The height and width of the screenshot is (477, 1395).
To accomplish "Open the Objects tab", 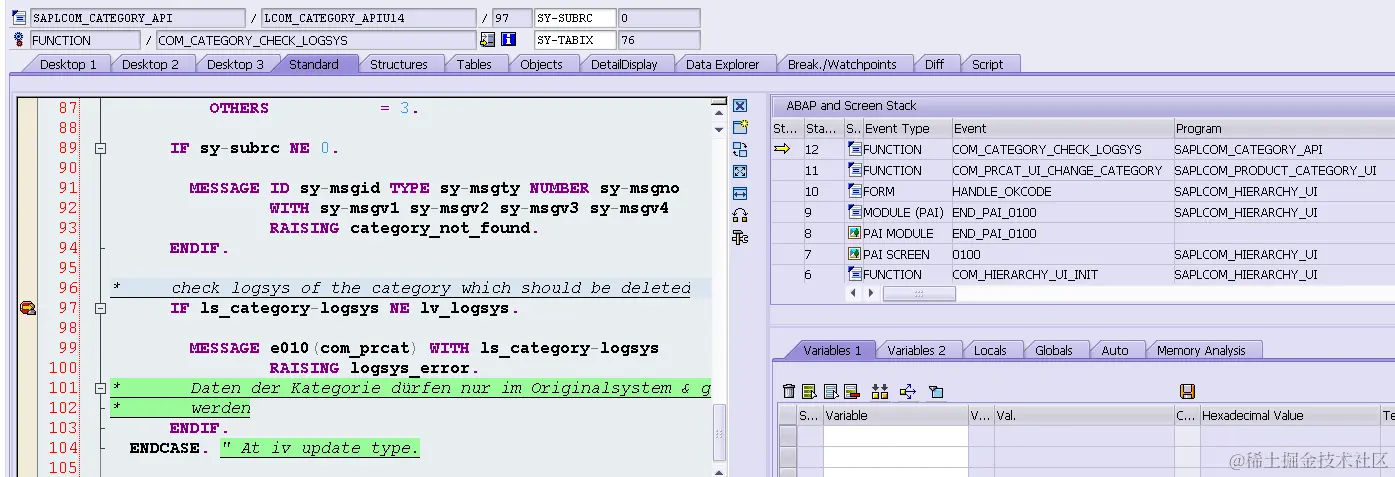I will 541,64.
